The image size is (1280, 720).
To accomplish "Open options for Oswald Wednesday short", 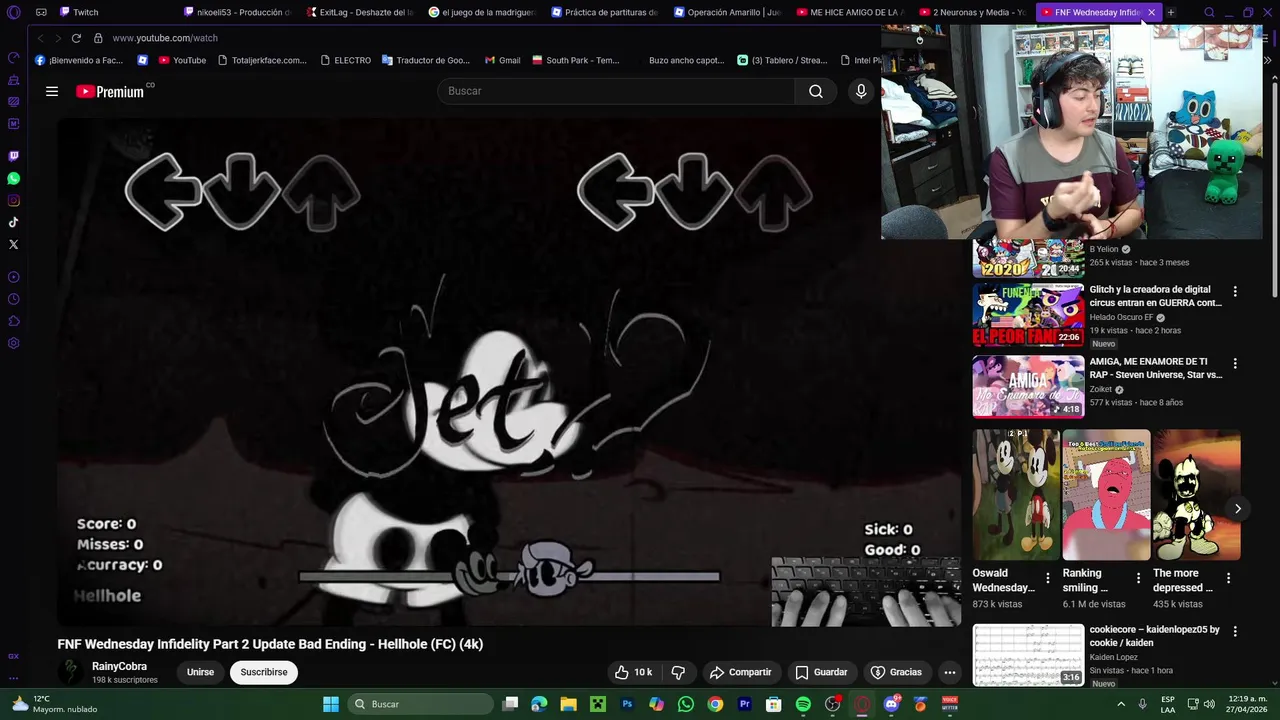I will coord(1048,578).
